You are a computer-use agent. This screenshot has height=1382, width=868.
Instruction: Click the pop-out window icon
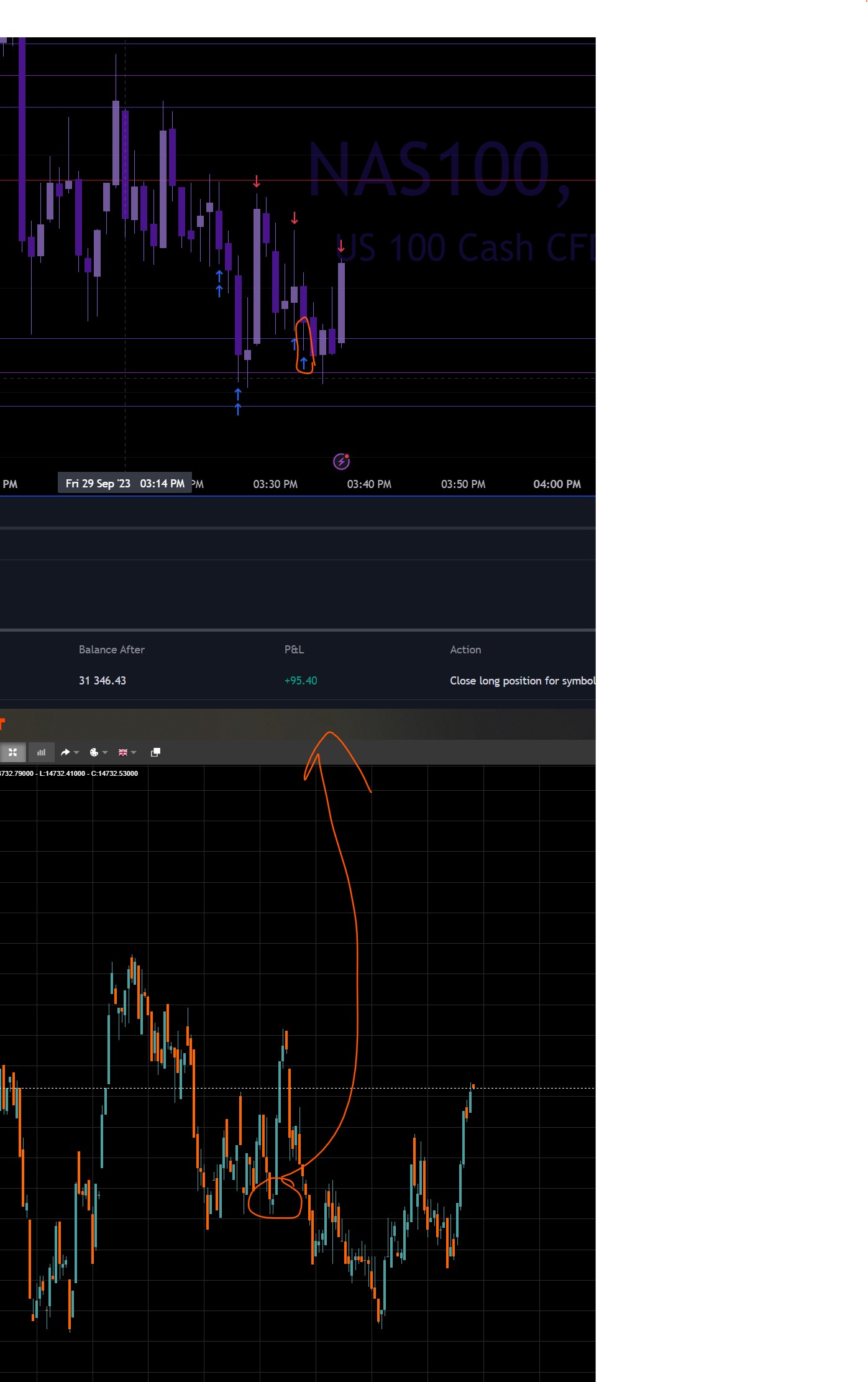(x=155, y=752)
